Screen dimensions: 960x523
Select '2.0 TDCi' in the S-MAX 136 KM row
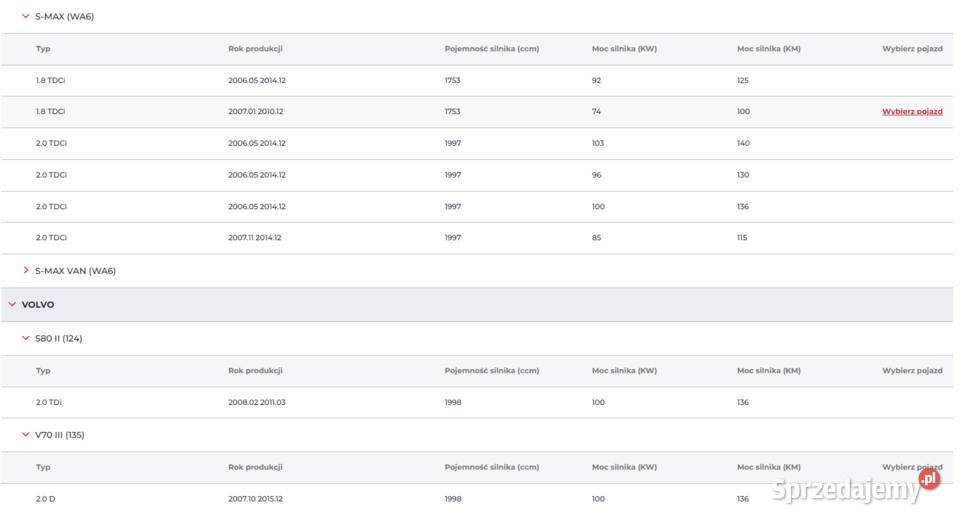pos(51,206)
